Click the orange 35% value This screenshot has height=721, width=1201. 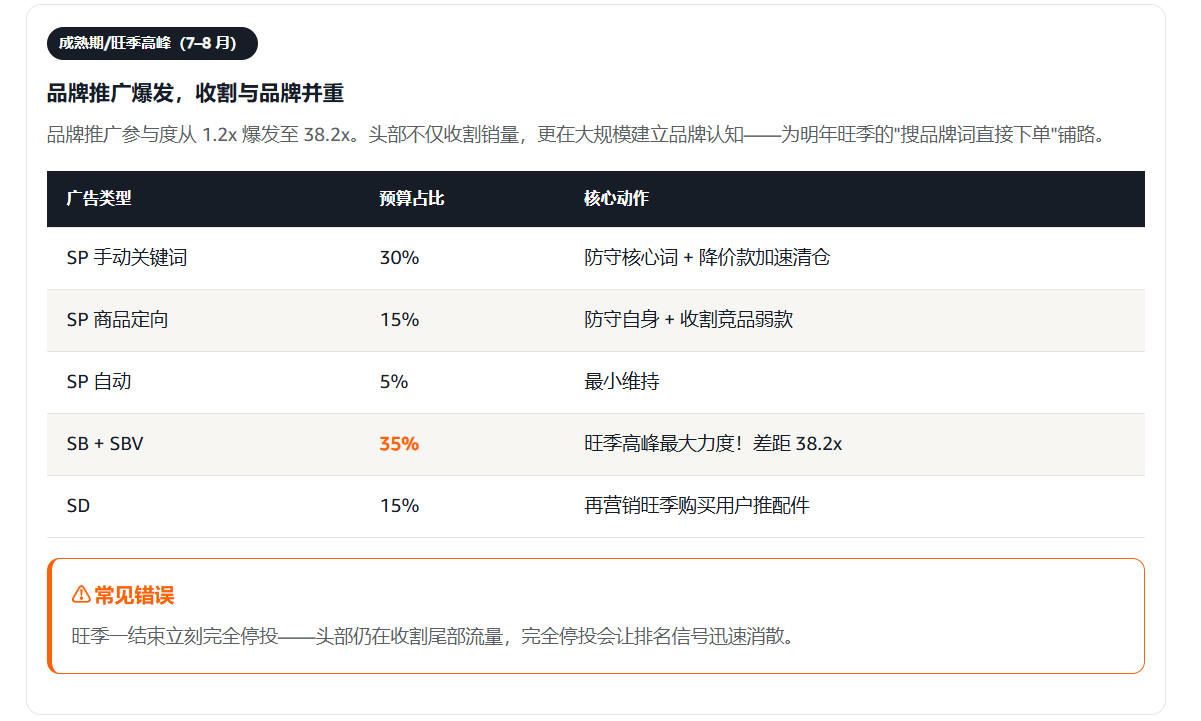[399, 444]
